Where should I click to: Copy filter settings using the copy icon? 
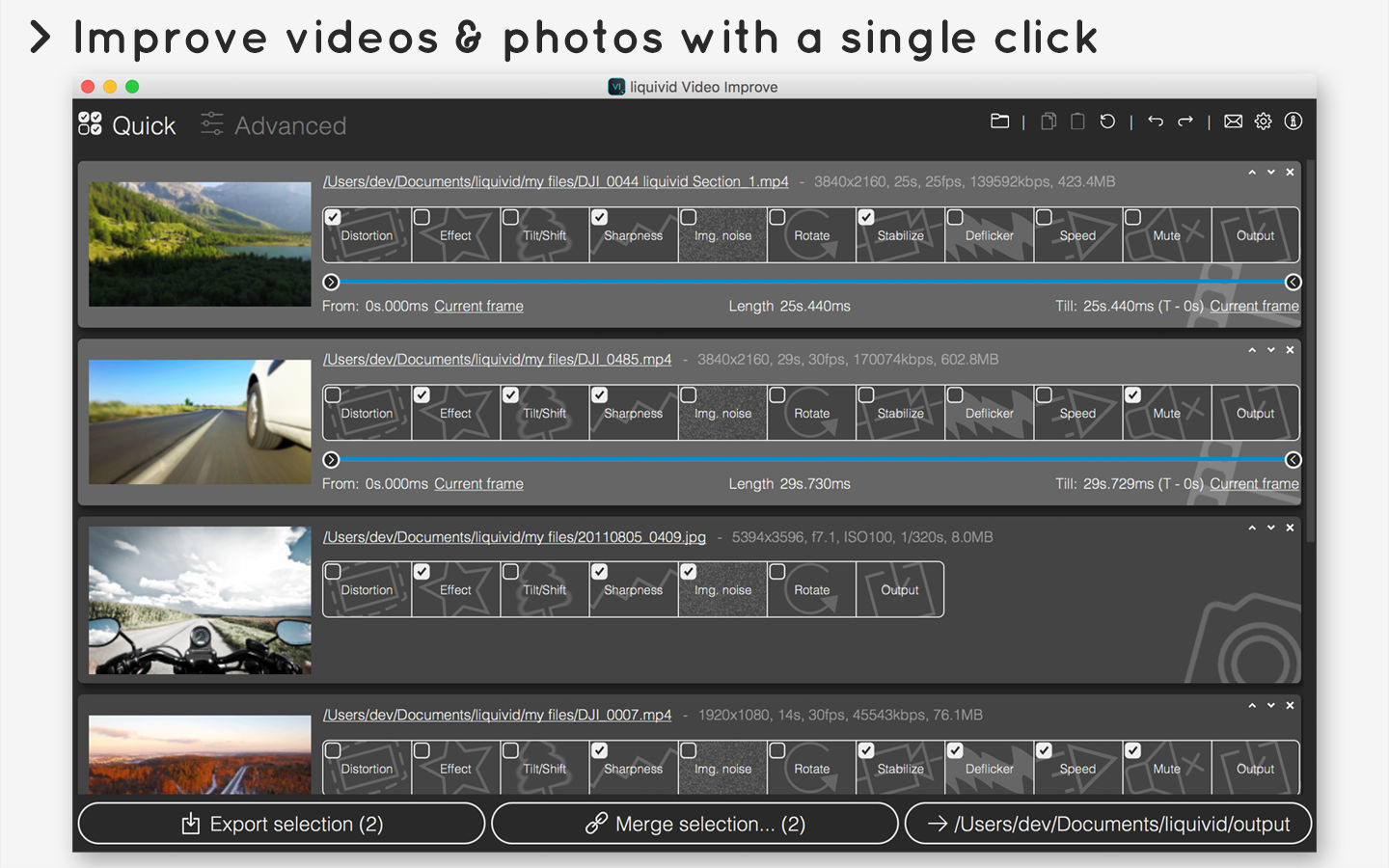click(1049, 122)
